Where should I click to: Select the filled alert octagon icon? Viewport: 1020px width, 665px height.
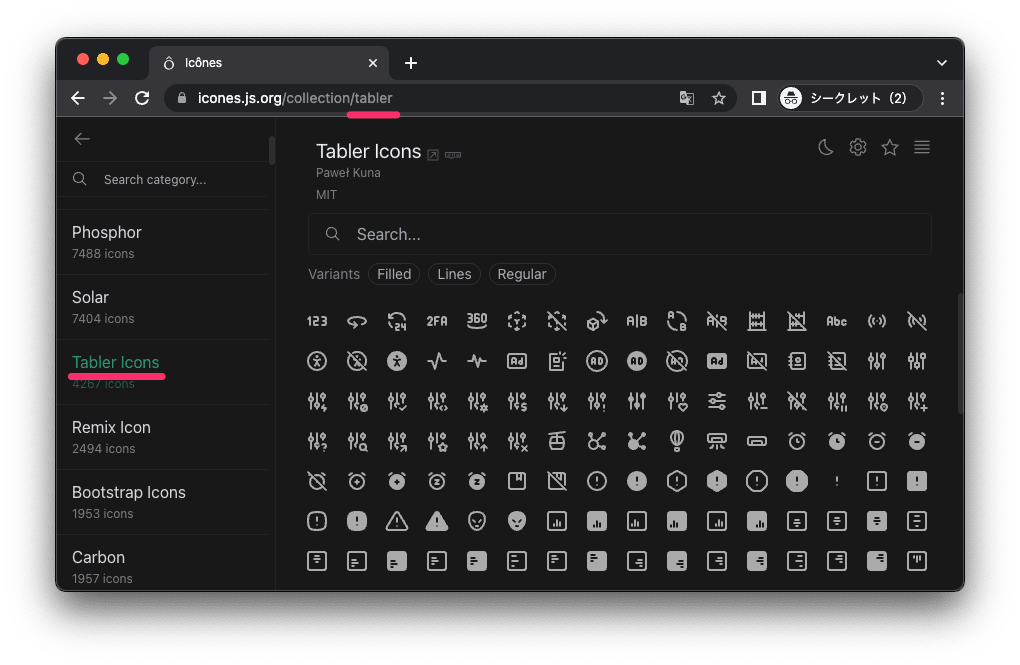797,481
